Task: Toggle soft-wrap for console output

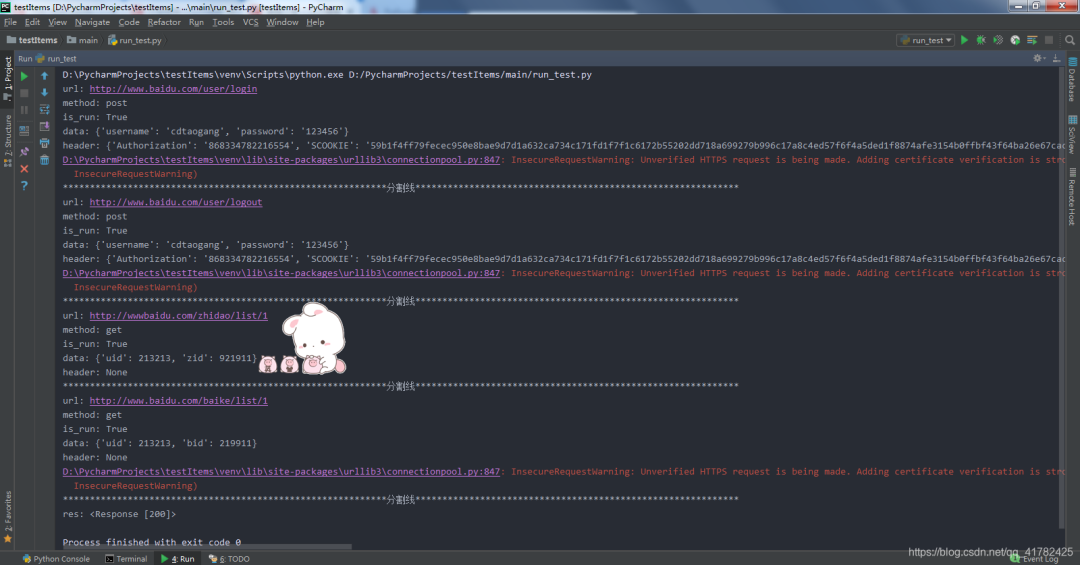Action: click(x=45, y=110)
